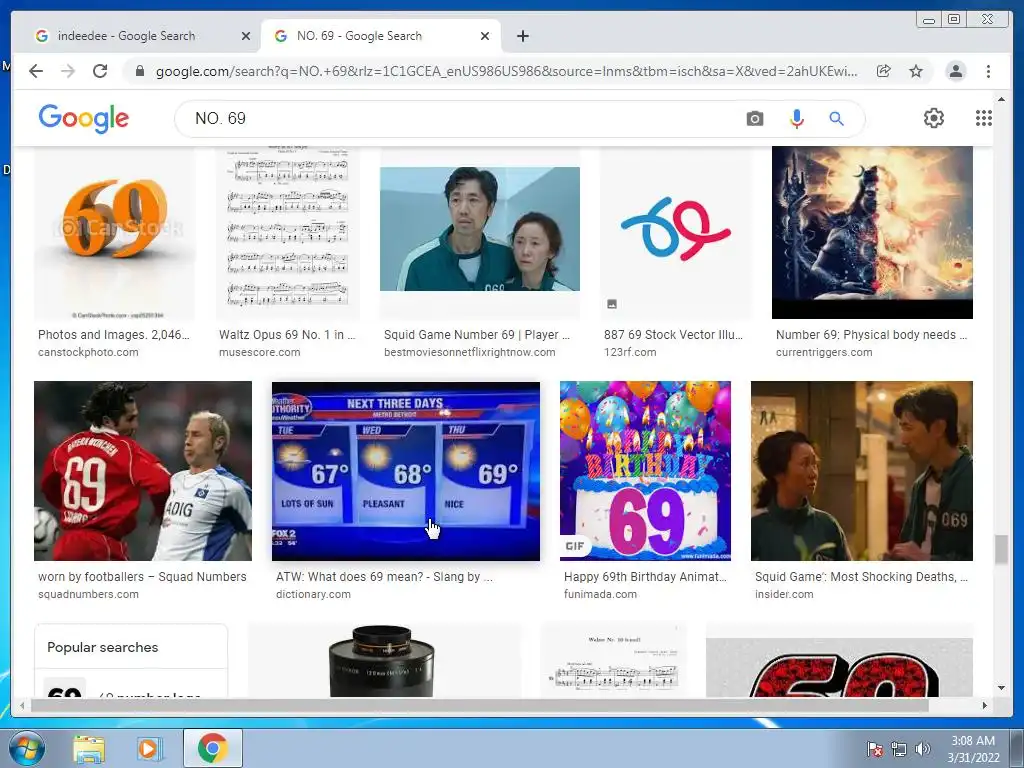This screenshot has width=1024, height=768.
Task: Open Happy 69th Birthday GIF image
Action: [645, 471]
